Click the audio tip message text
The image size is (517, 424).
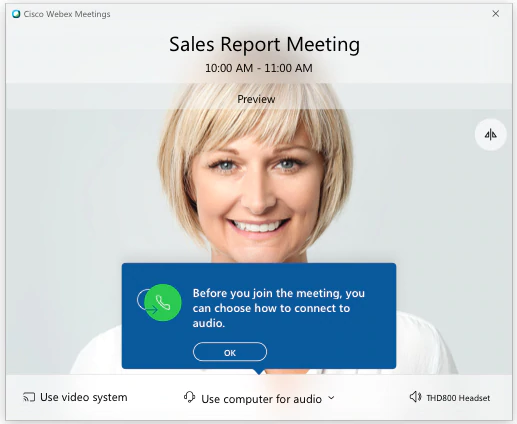coord(279,308)
